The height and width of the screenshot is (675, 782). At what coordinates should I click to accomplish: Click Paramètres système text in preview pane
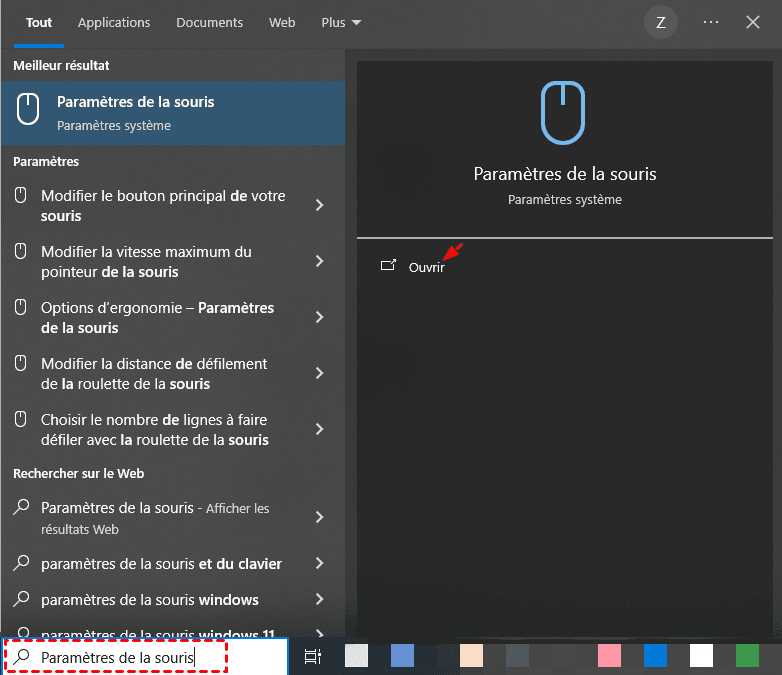coord(565,200)
